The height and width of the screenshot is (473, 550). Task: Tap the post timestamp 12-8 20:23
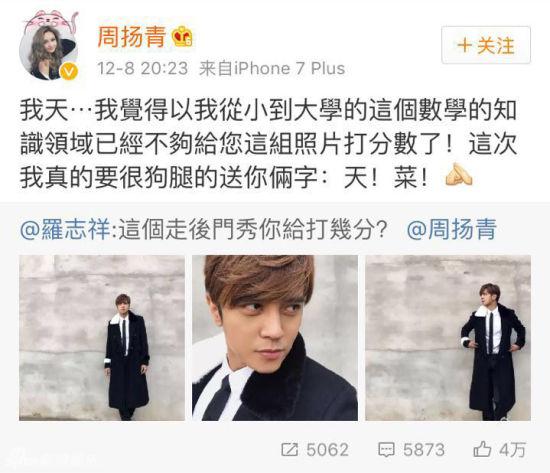pyautogui.click(x=142, y=68)
